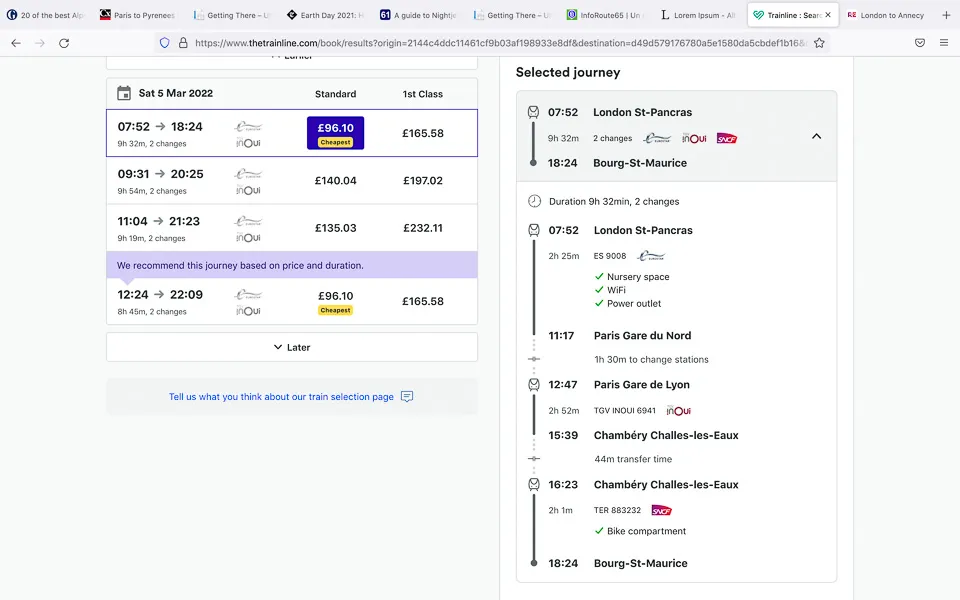Click train icon at 12:47 Paris Gare de Lyon

click(534, 384)
